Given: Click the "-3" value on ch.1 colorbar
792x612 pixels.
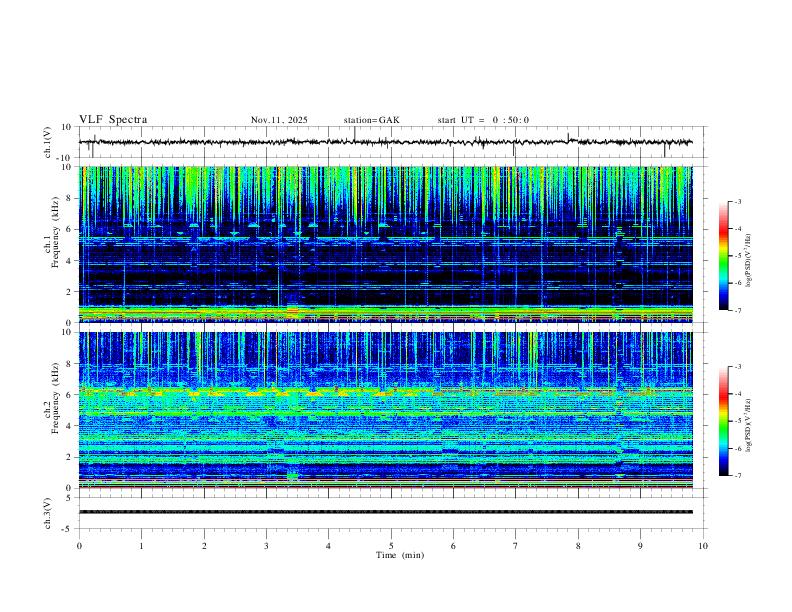Looking at the screenshot, I should click(737, 201).
